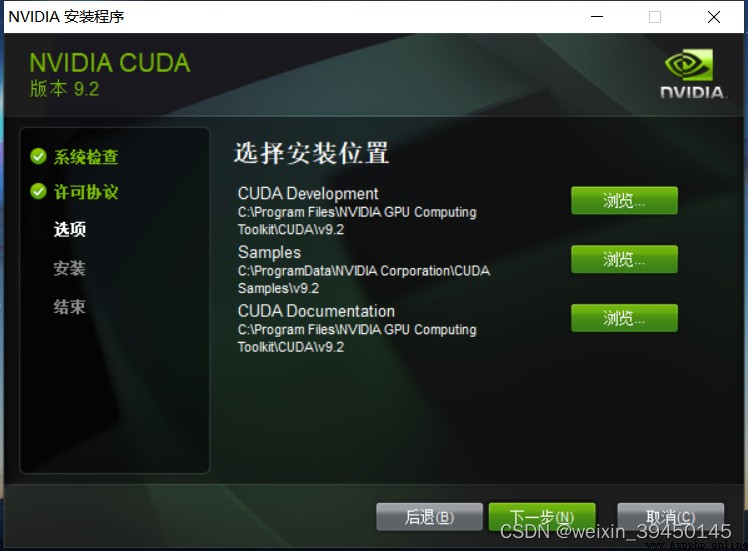Go back with the 后退(B) button
The height and width of the screenshot is (551, 748).
click(x=429, y=517)
